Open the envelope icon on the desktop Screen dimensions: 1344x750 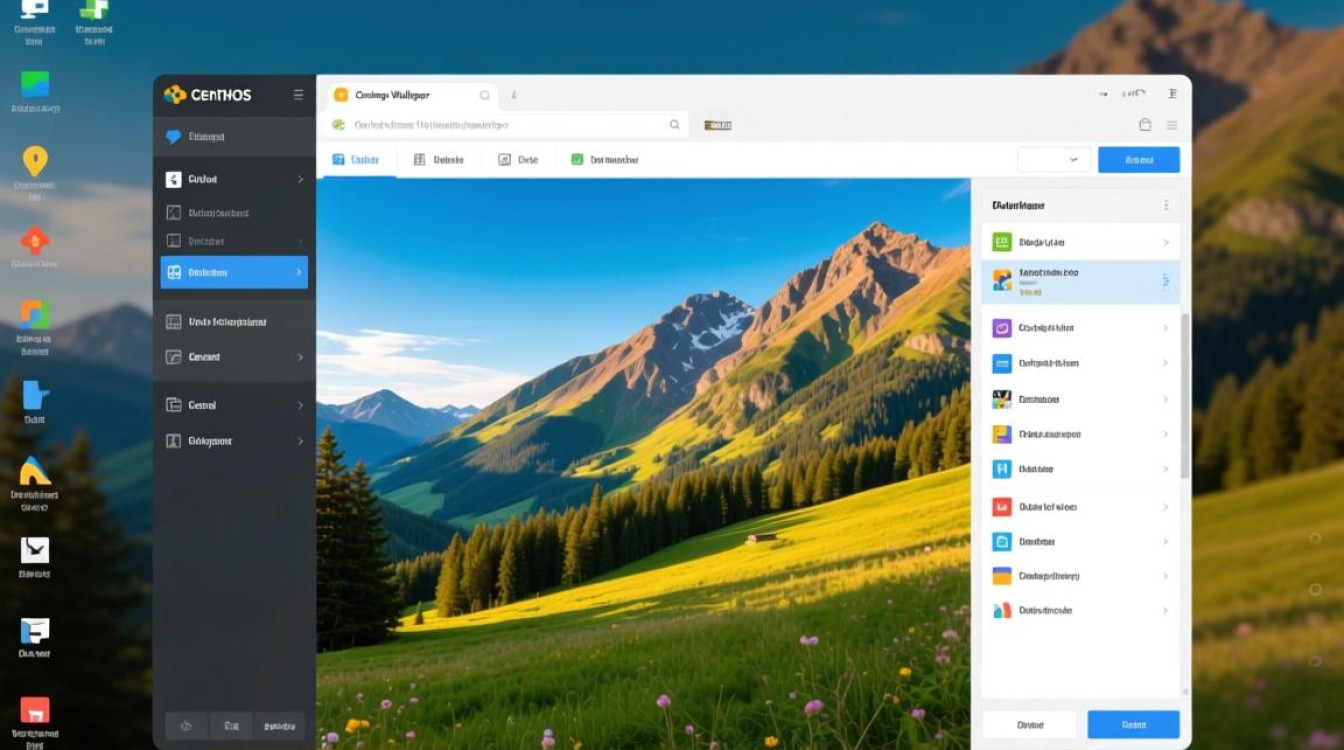(x=35, y=549)
